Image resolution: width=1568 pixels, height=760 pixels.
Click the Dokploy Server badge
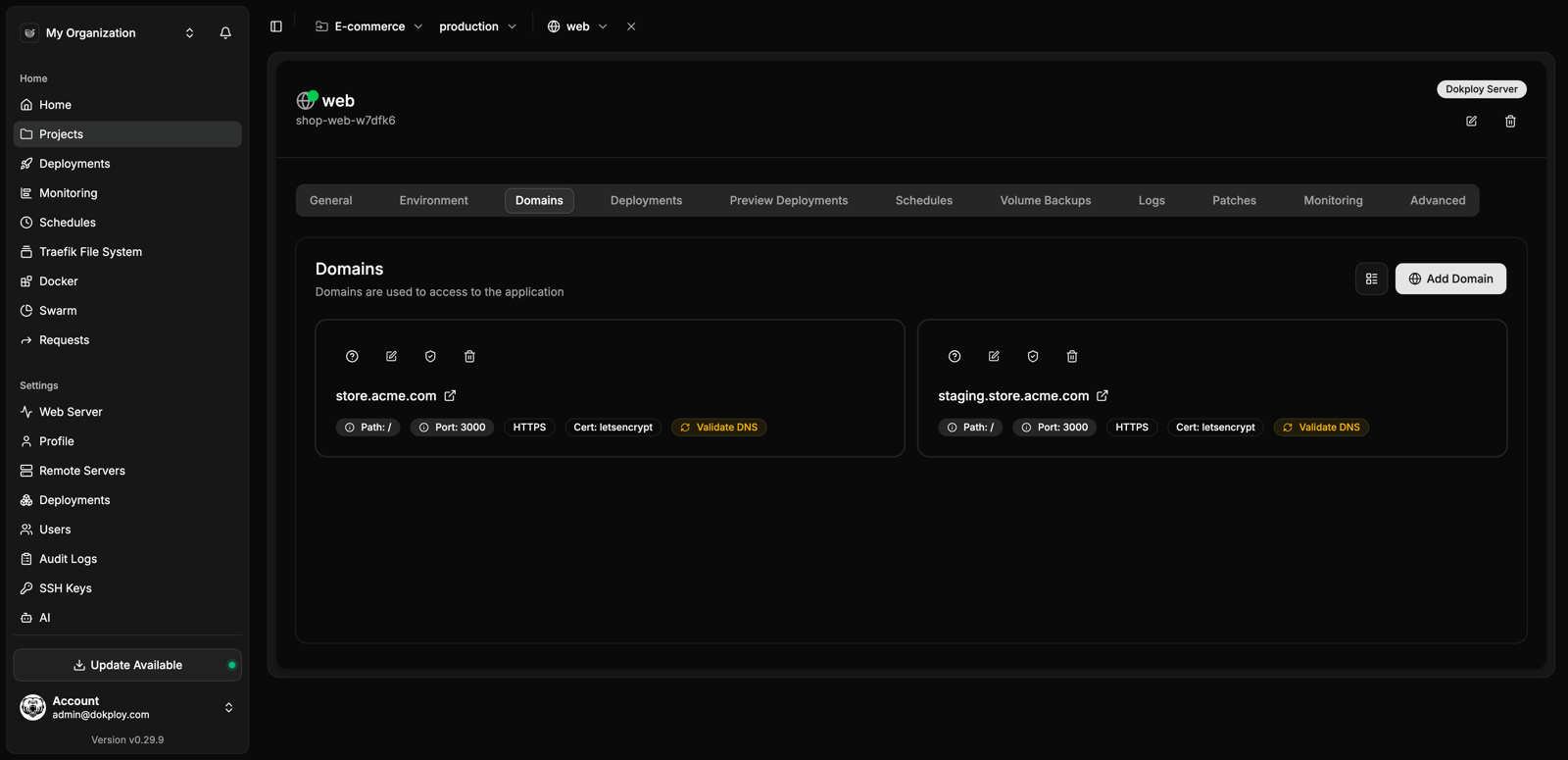coord(1481,89)
